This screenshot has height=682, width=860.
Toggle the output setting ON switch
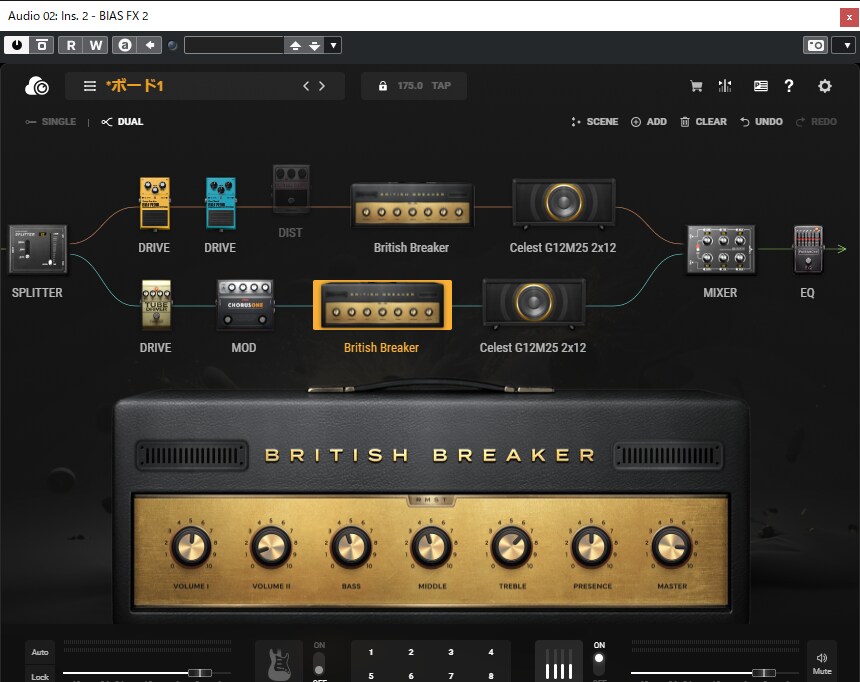tap(599, 663)
